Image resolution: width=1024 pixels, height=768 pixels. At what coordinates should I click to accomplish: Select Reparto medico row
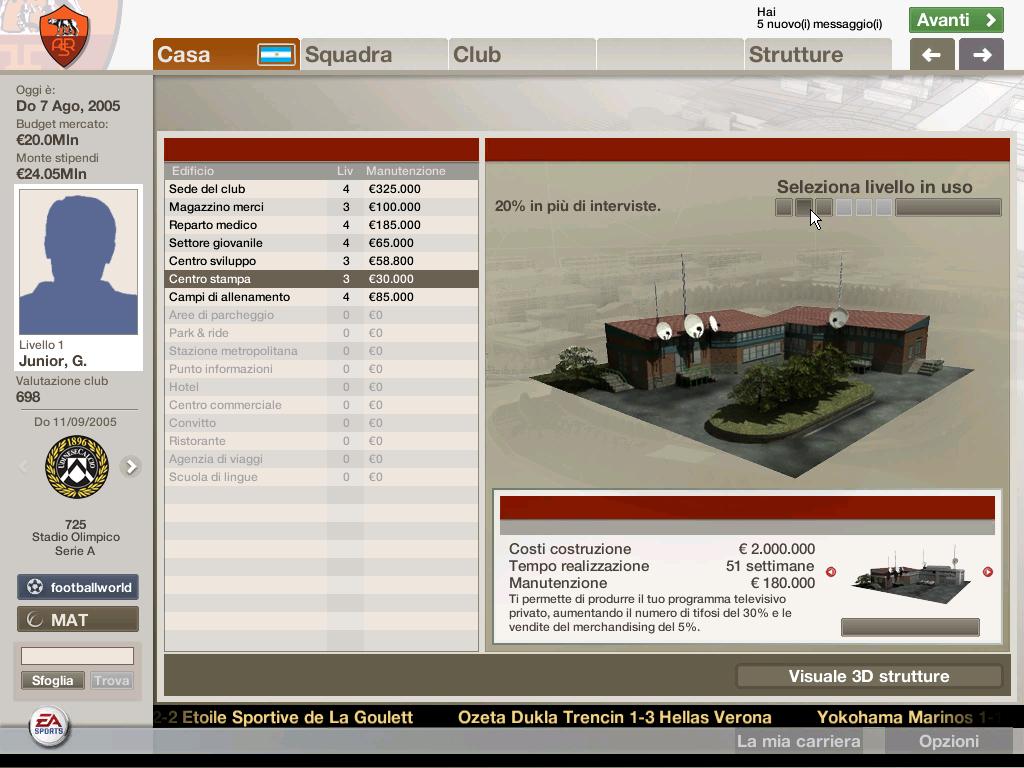(x=321, y=225)
